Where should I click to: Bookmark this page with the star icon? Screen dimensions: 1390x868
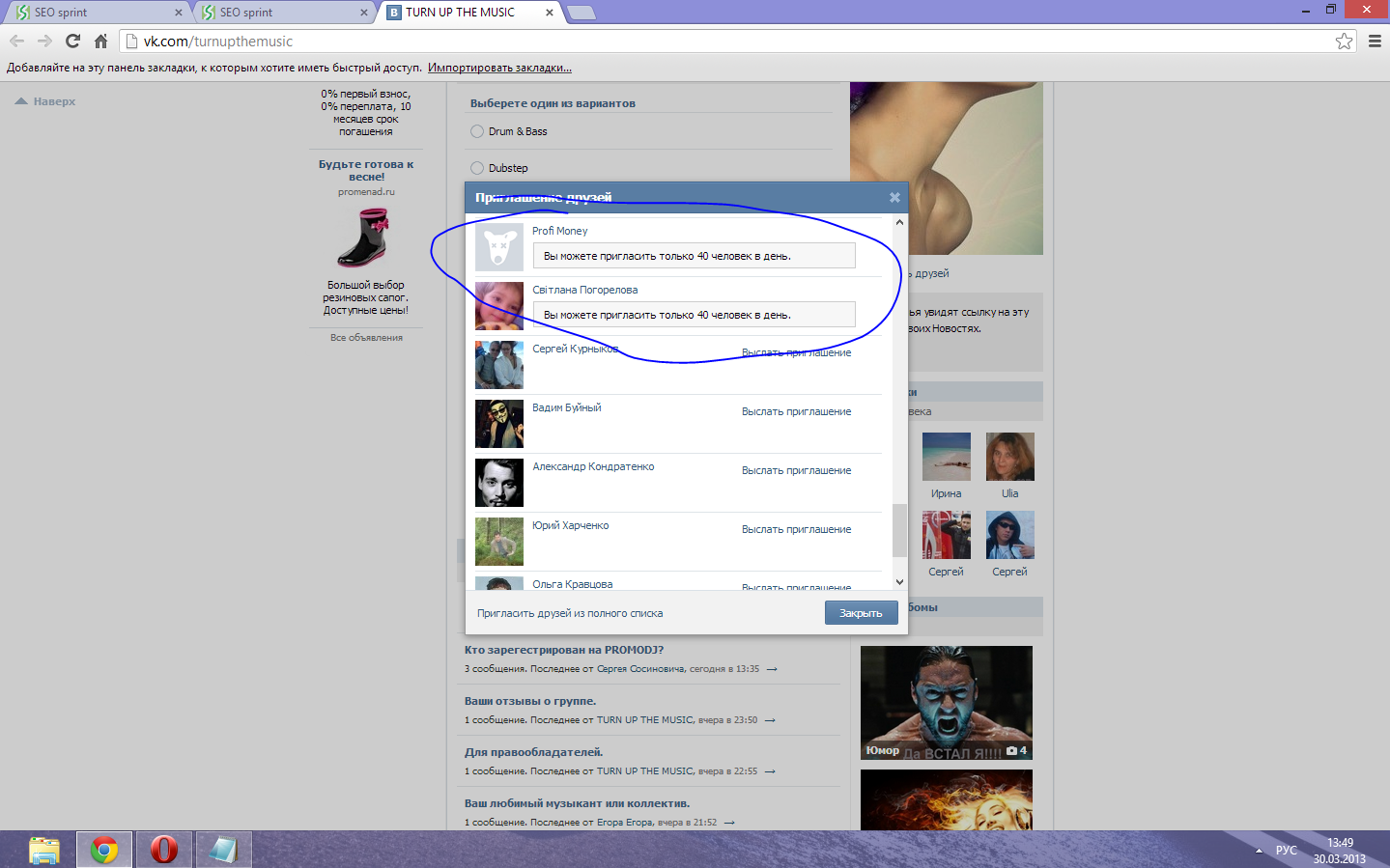tap(1344, 41)
